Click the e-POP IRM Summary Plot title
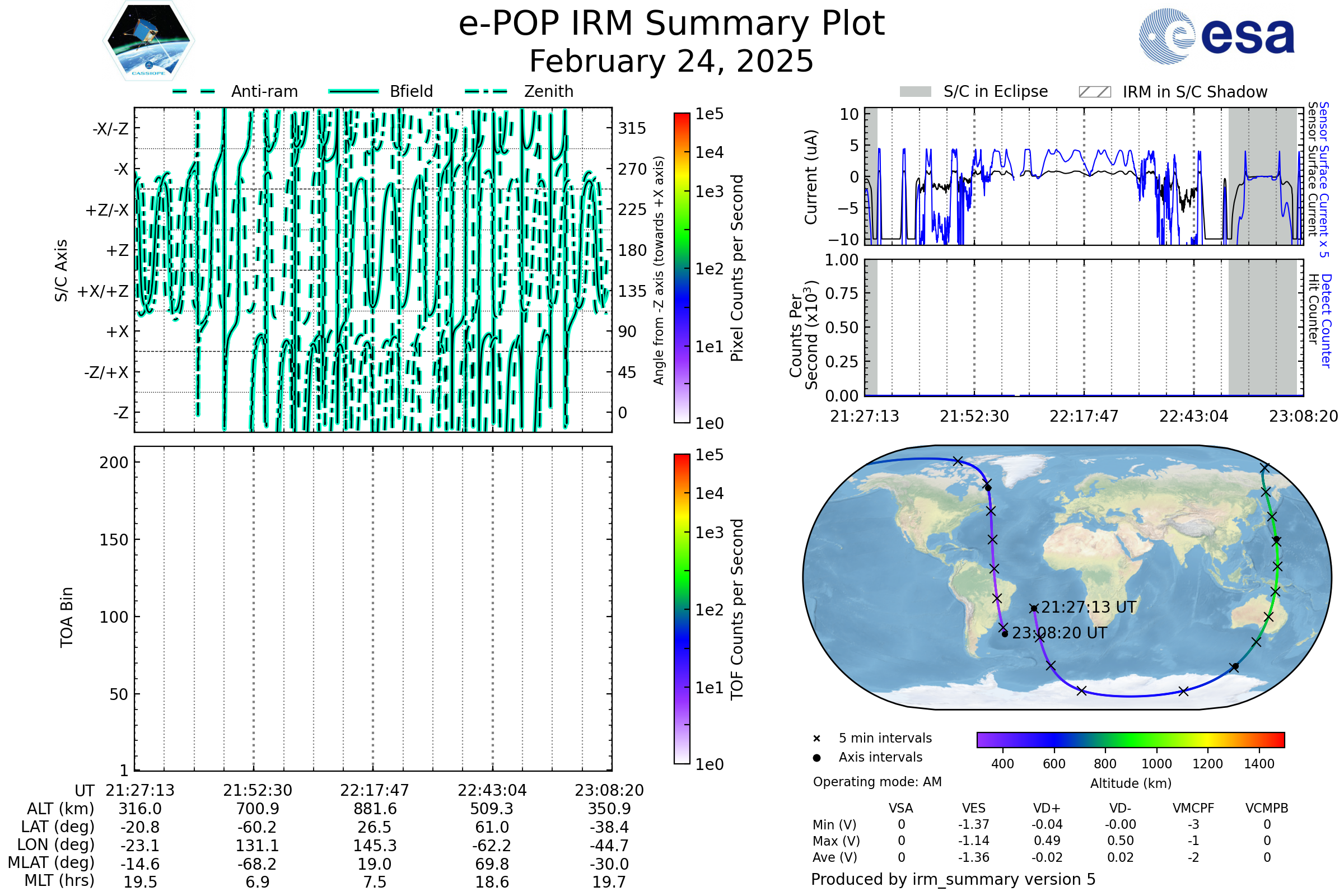This screenshot has height=896, width=1344. coord(671,24)
